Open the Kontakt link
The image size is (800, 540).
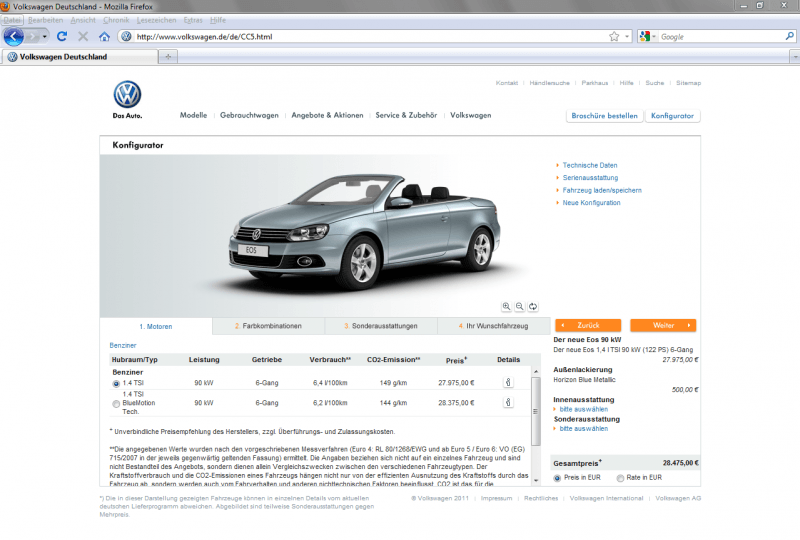pyautogui.click(x=507, y=83)
